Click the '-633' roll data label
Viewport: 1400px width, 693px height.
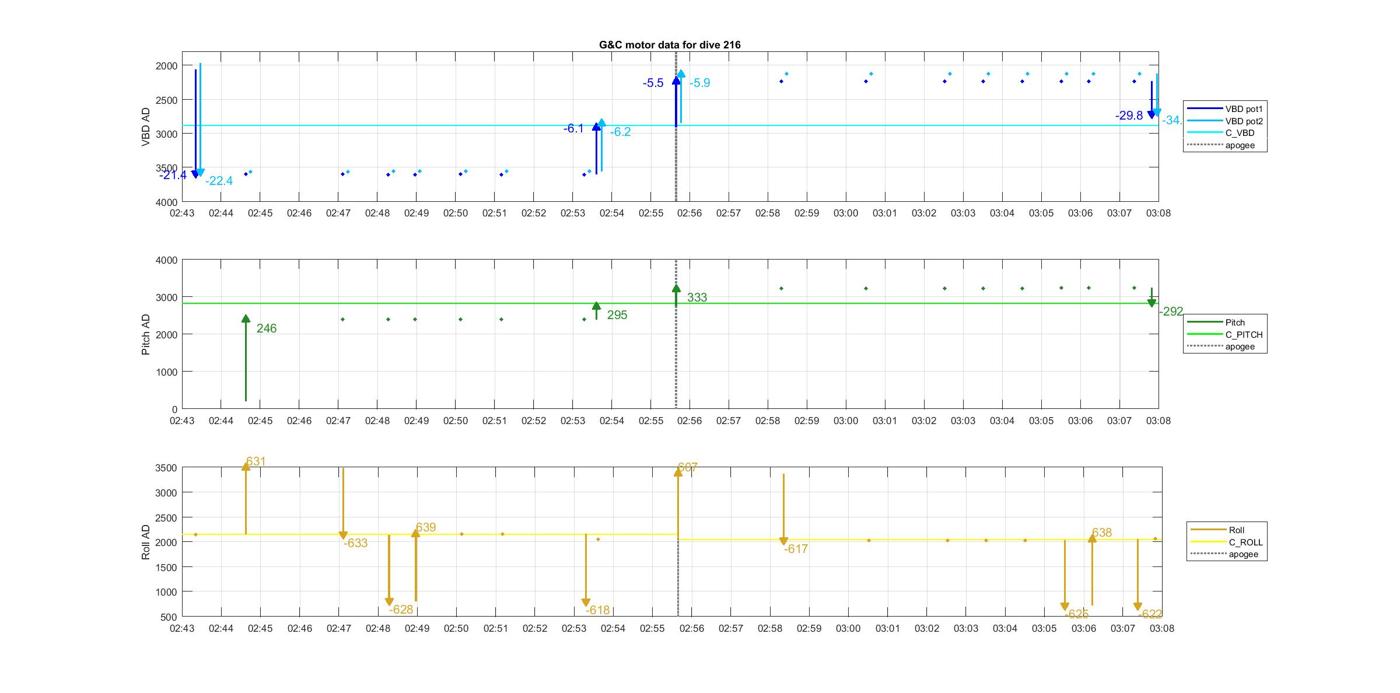pos(355,543)
